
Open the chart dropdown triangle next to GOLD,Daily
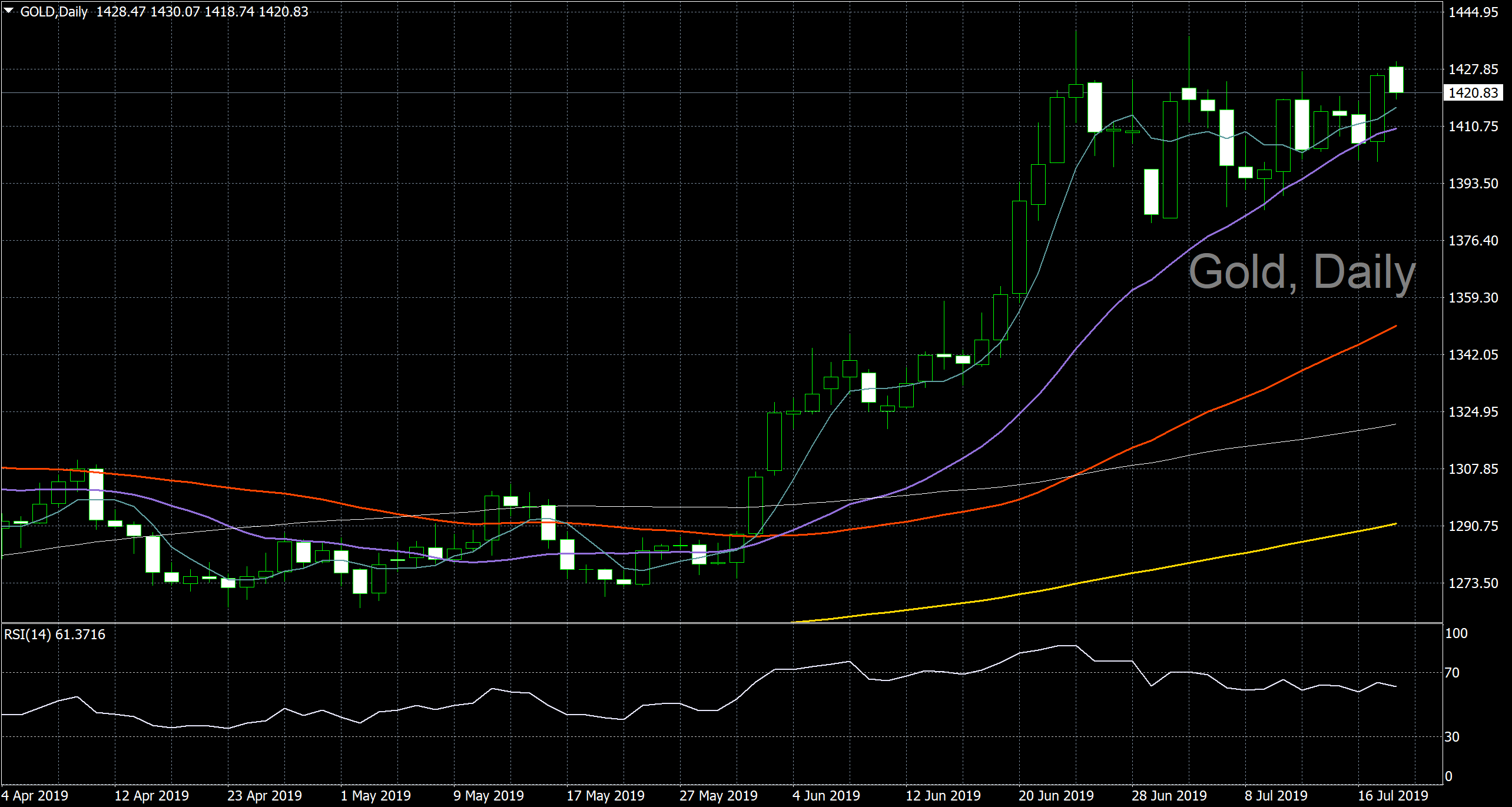click(x=9, y=11)
